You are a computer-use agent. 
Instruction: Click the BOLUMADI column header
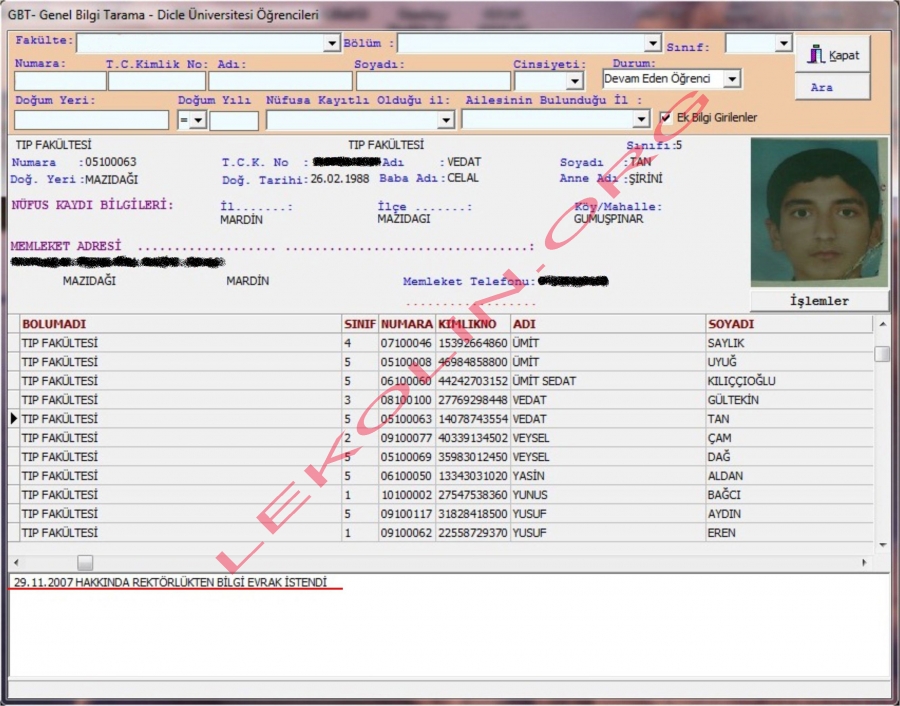point(181,324)
